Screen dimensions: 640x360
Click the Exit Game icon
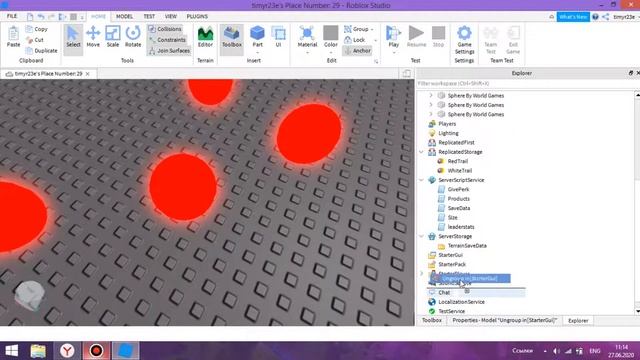tap(513, 40)
